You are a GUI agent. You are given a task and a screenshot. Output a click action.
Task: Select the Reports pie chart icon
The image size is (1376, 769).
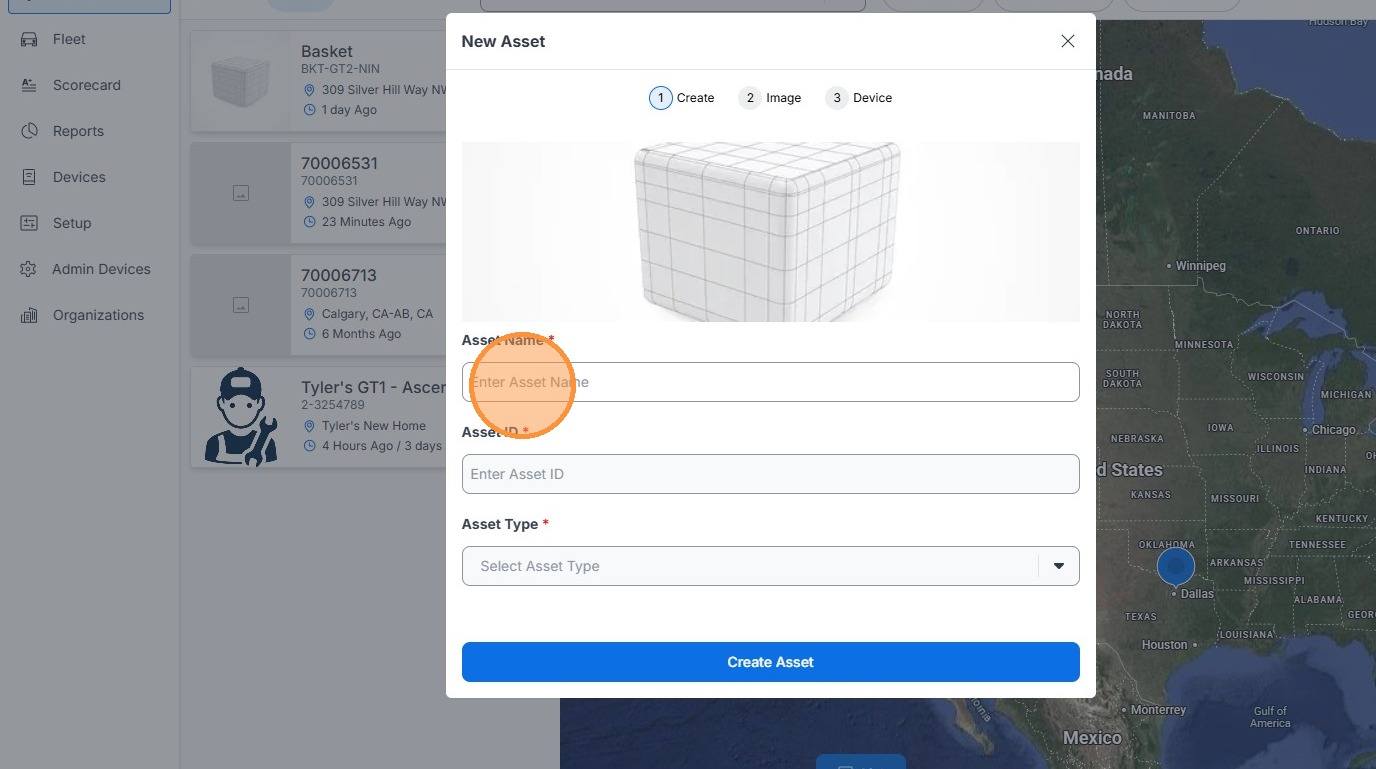tap(29, 131)
